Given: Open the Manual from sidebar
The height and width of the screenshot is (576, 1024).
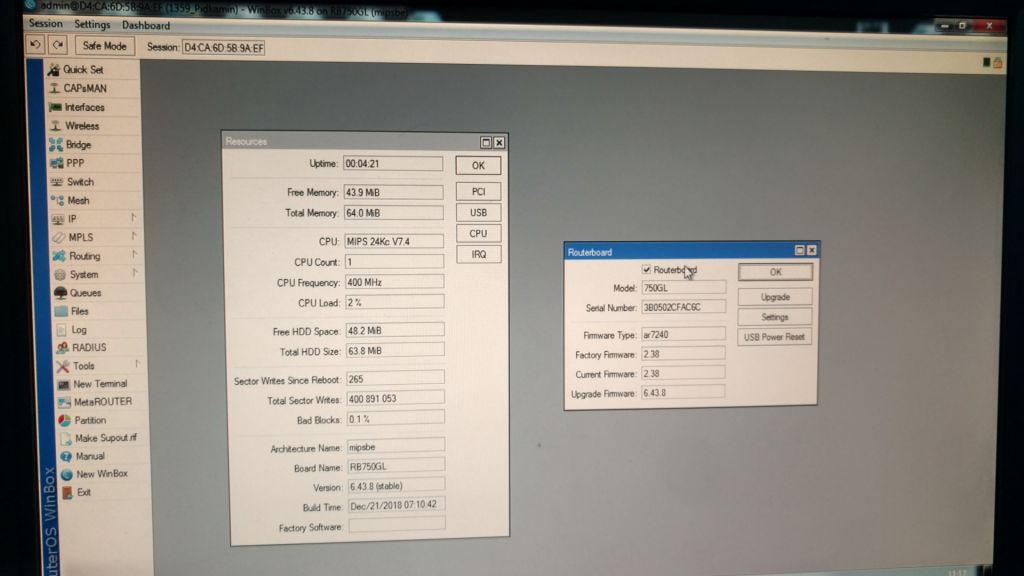Looking at the screenshot, I should coord(89,456).
